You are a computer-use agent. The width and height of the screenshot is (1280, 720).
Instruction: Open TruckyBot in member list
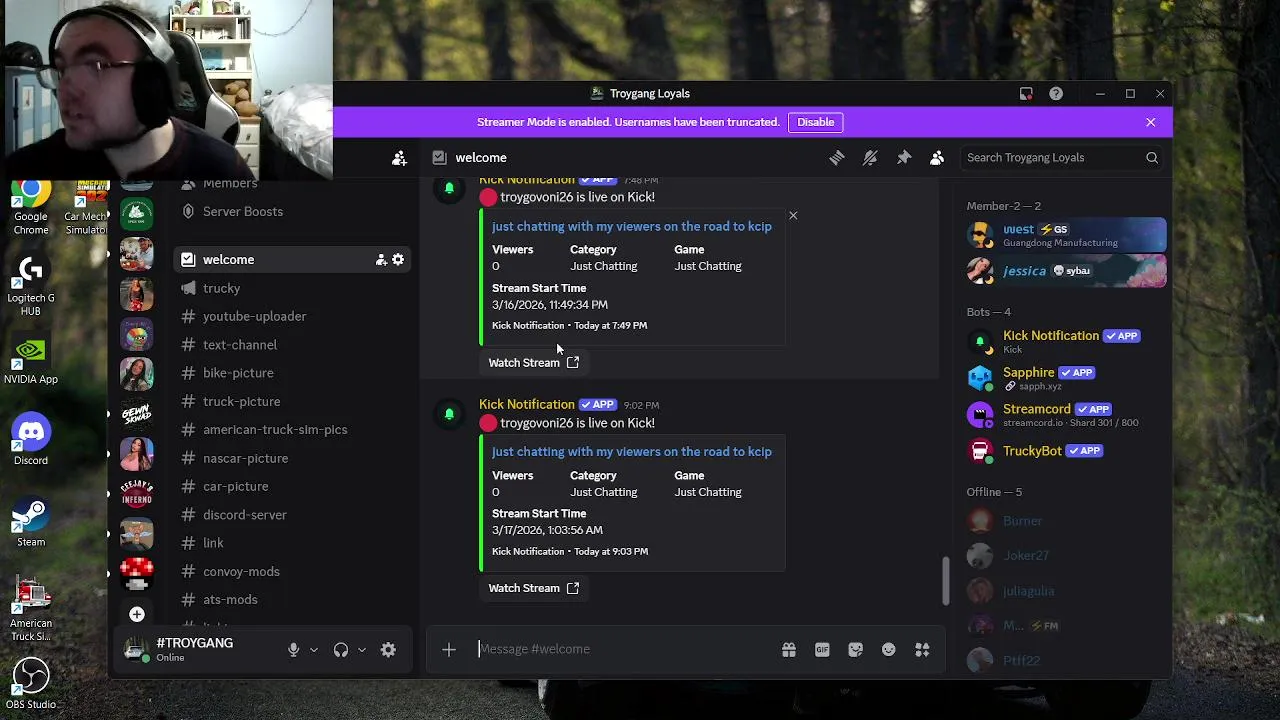click(1066, 451)
